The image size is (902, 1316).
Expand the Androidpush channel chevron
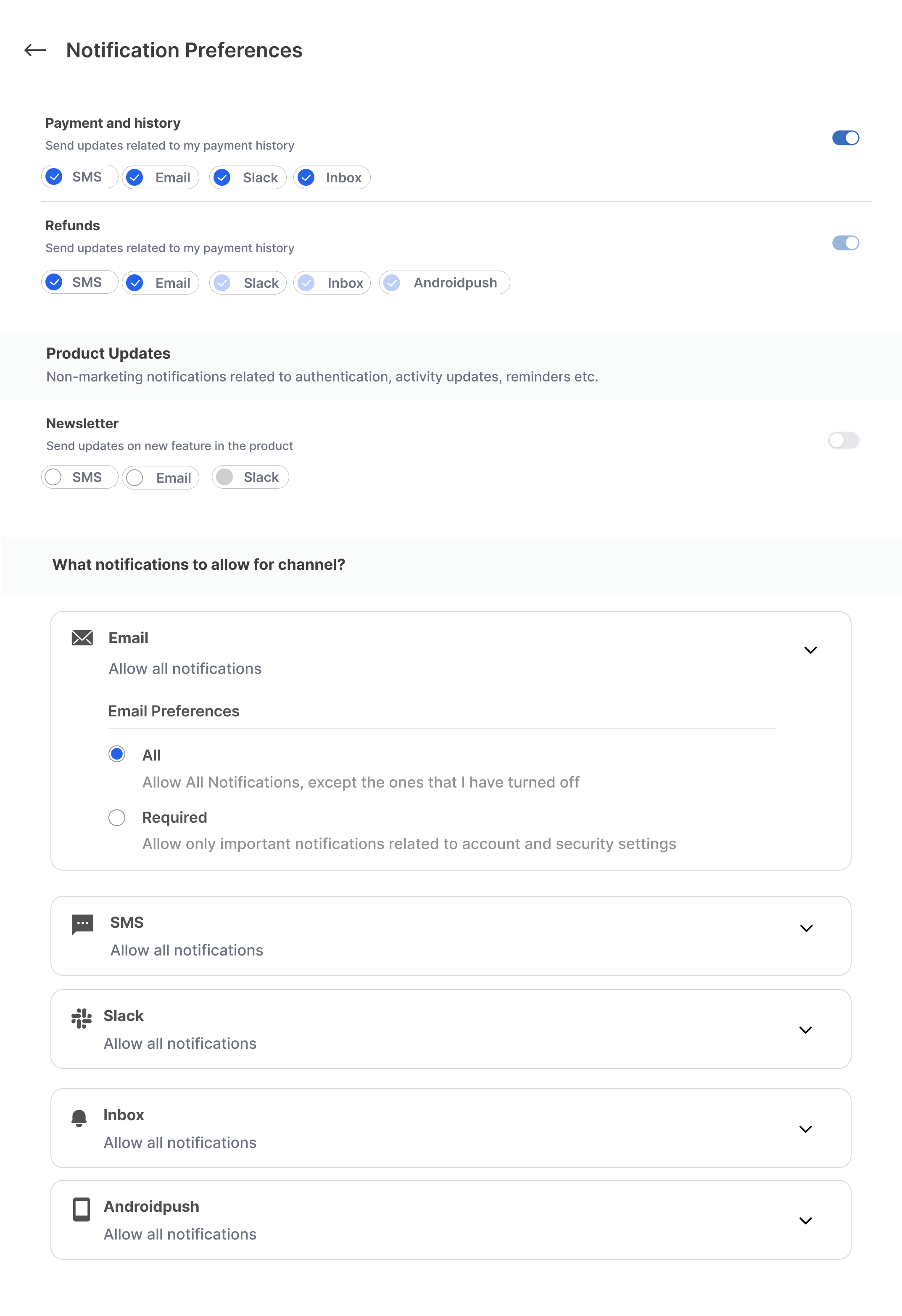(806, 1221)
